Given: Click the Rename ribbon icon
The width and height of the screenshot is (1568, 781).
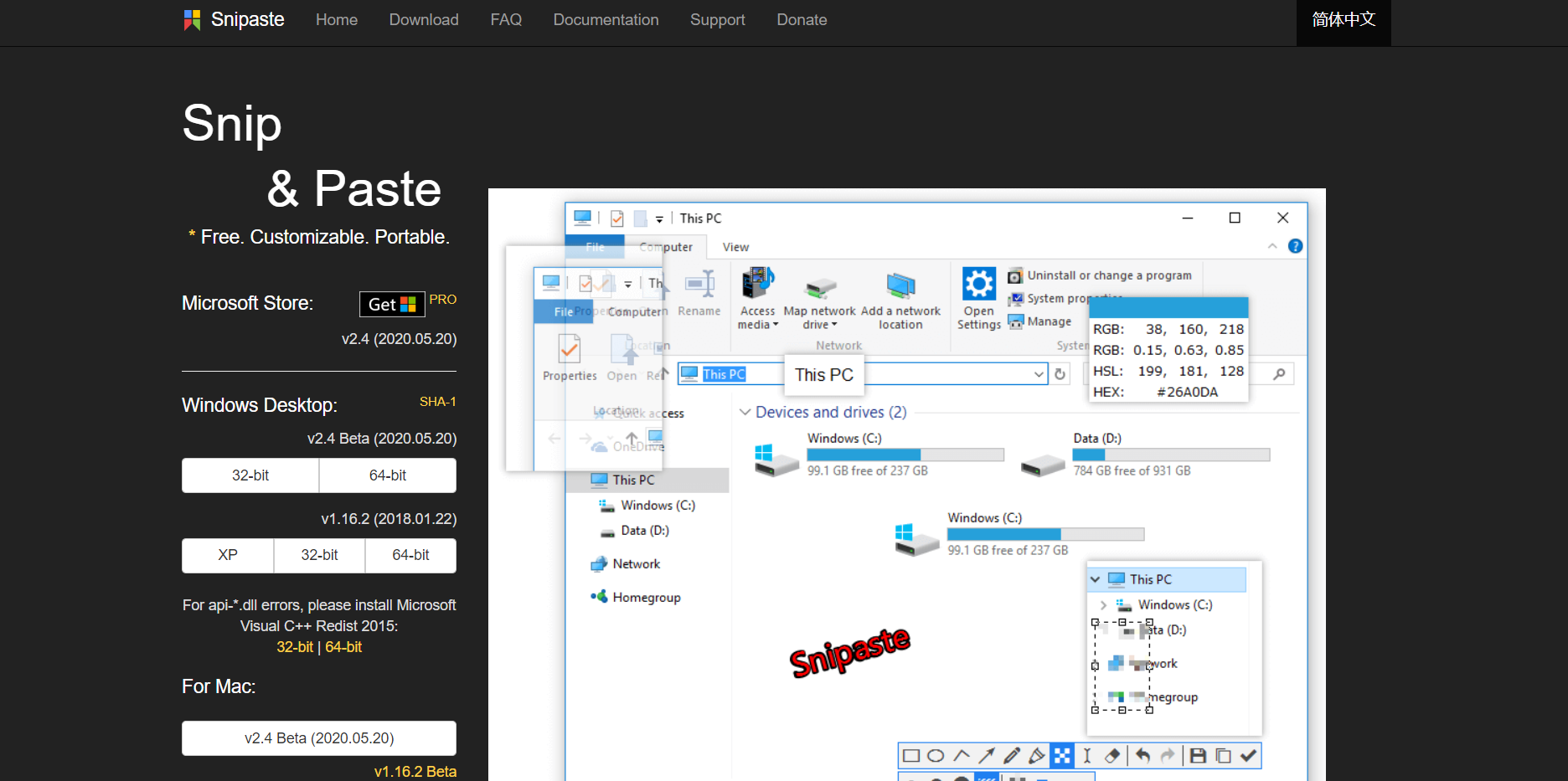Looking at the screenshot, I should (699, 285).
